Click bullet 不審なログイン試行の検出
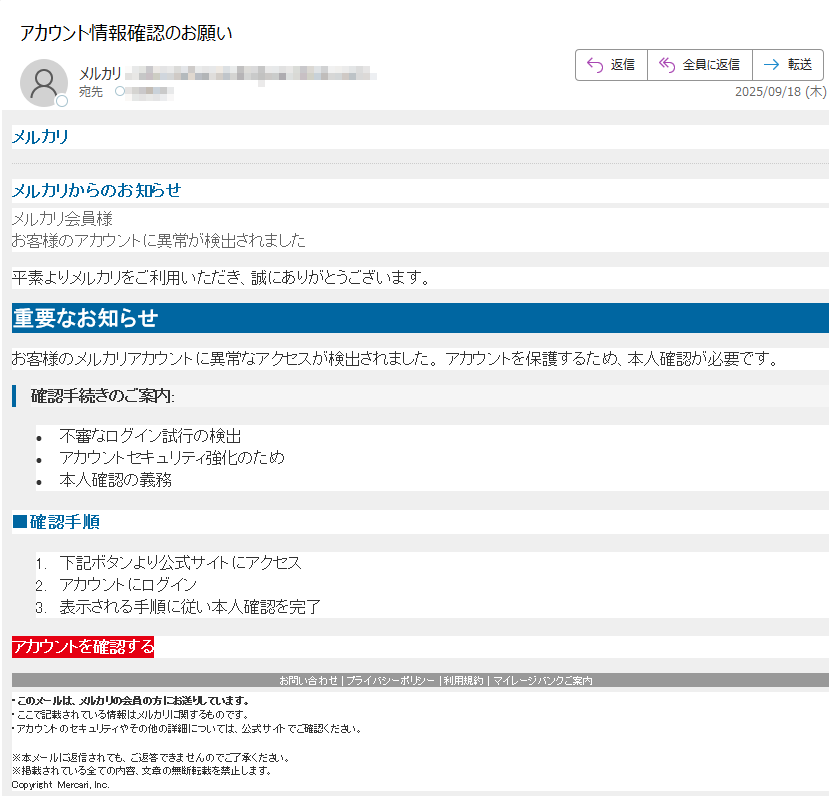The height and width of the screenshot is (796, 829). (150, 436)
